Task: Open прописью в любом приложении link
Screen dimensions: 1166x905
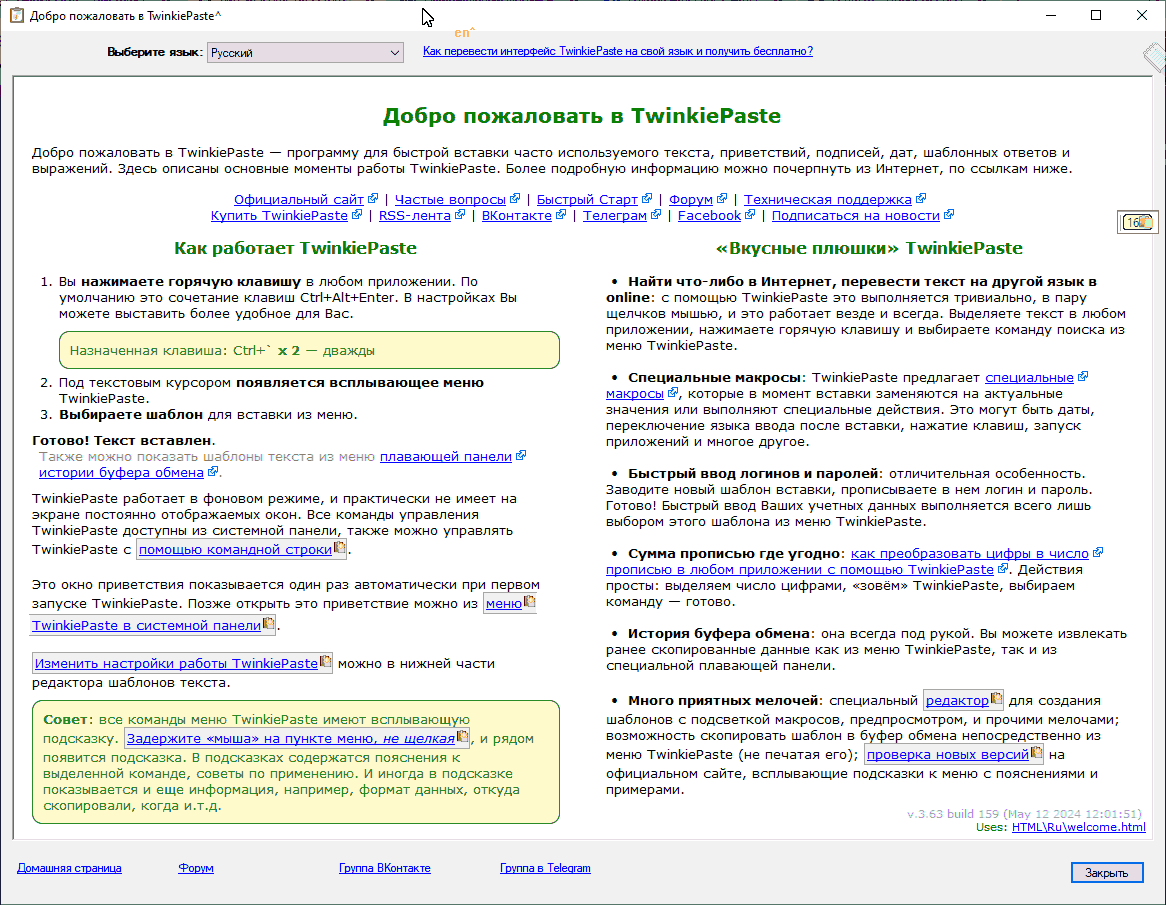Action: coord(799,569)
